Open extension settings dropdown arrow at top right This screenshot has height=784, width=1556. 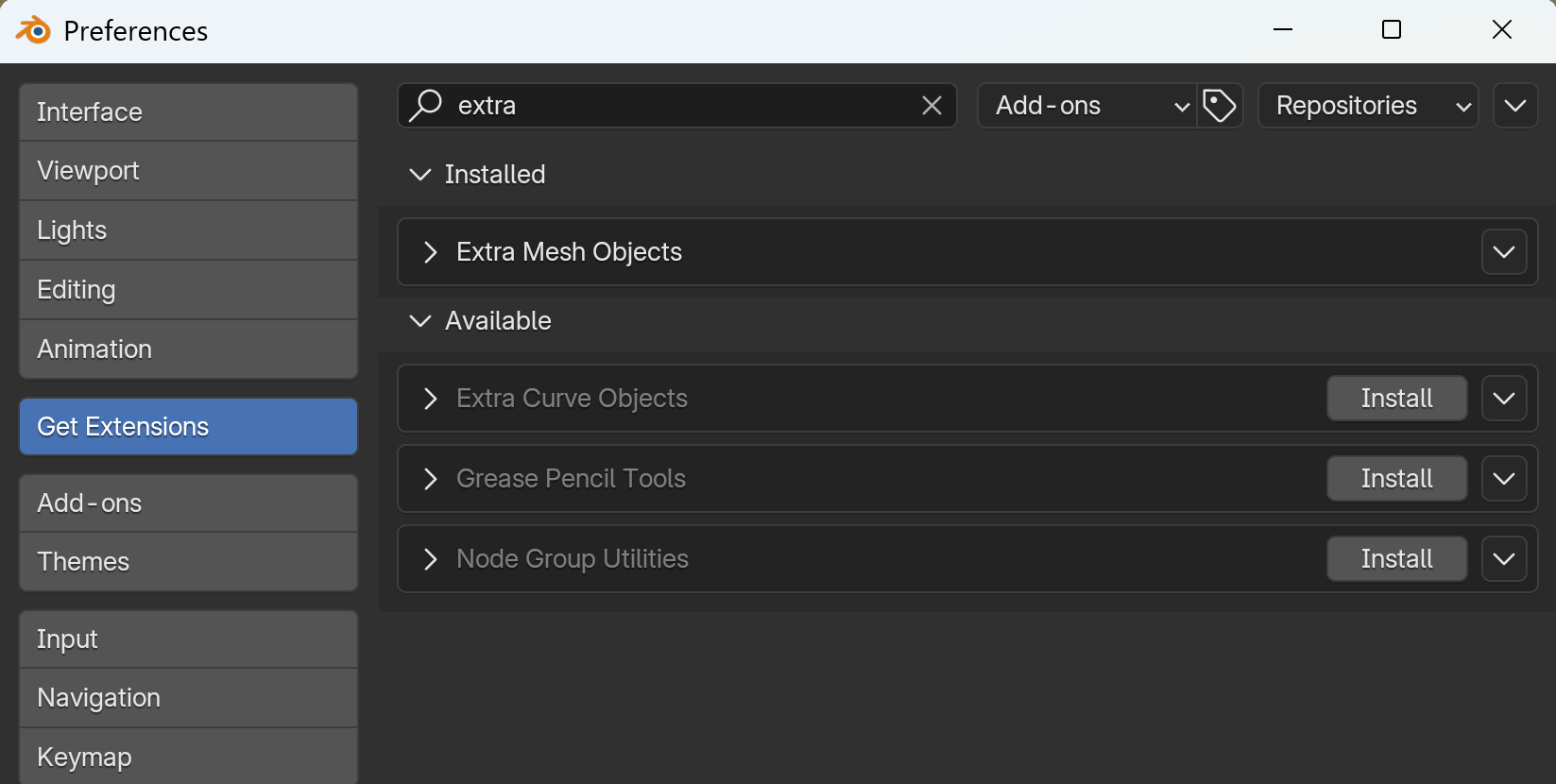coord(1514,105)
